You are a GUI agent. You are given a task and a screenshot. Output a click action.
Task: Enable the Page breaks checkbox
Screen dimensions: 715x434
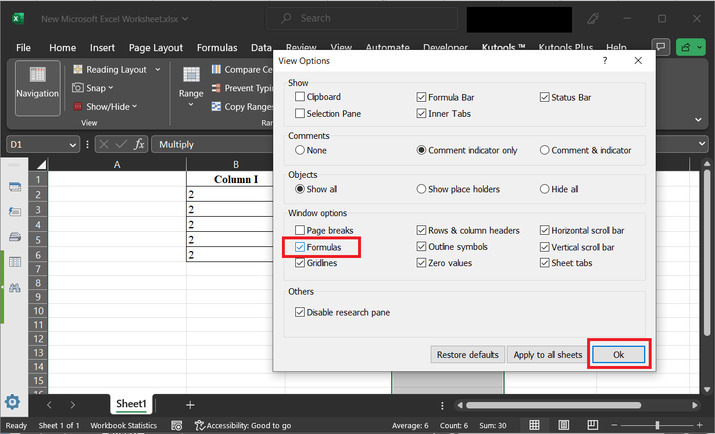pyautogui.click(x=300, y=230)
